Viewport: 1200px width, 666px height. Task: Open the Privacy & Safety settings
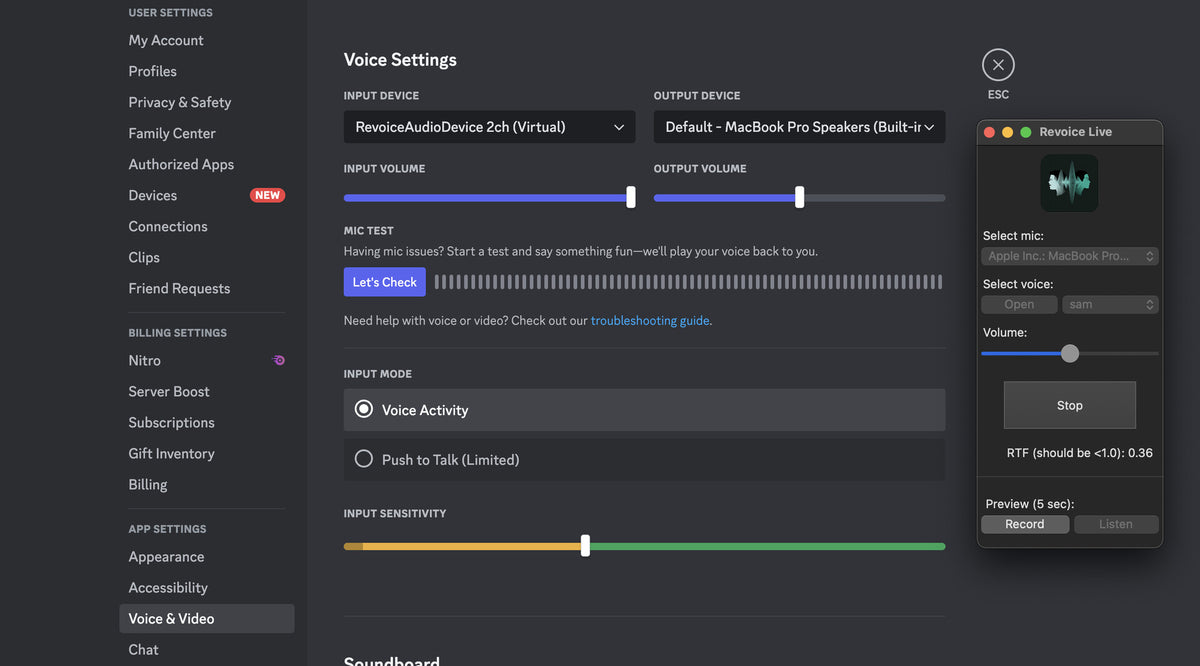180,102
